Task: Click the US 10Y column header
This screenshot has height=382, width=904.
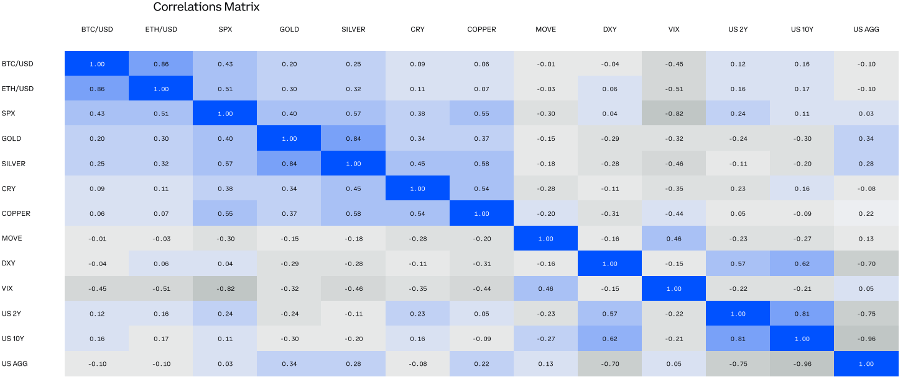Action: 801,29
